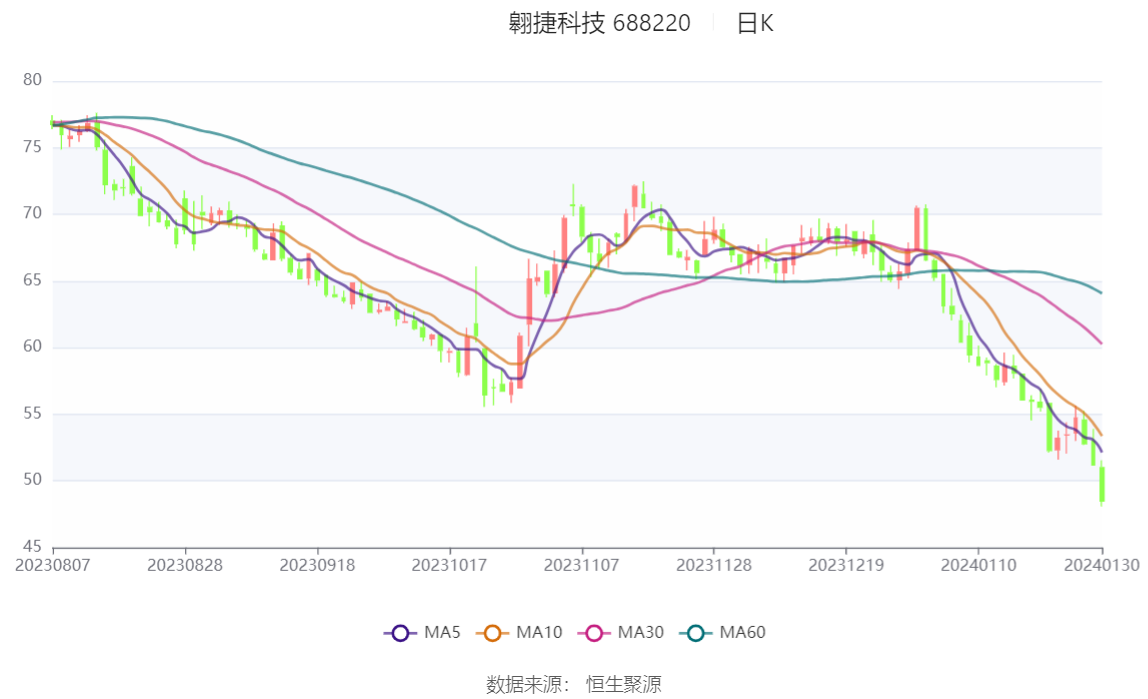
Task: Click the purple MA5 legend circle
Action: pyautogui.click(x=400, y=633)
